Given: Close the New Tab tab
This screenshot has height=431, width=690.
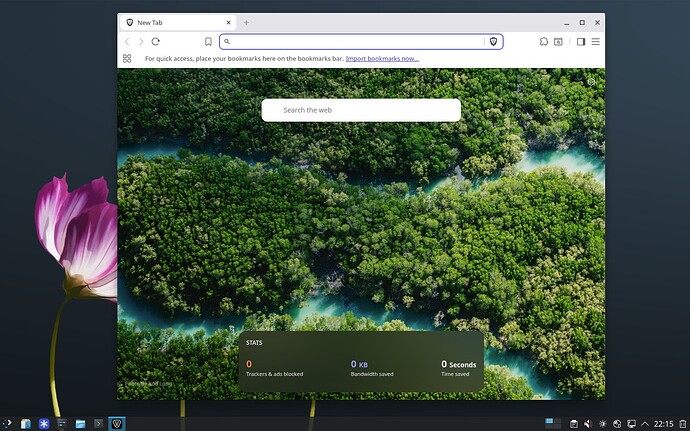Looking at the screenshot, I should (x=228, y=22).
